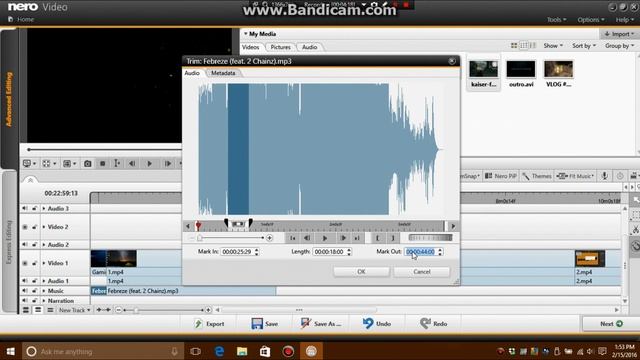640x360 pixels.
Task: Step preview one frame forward
Action: click(x=168, y=164)
